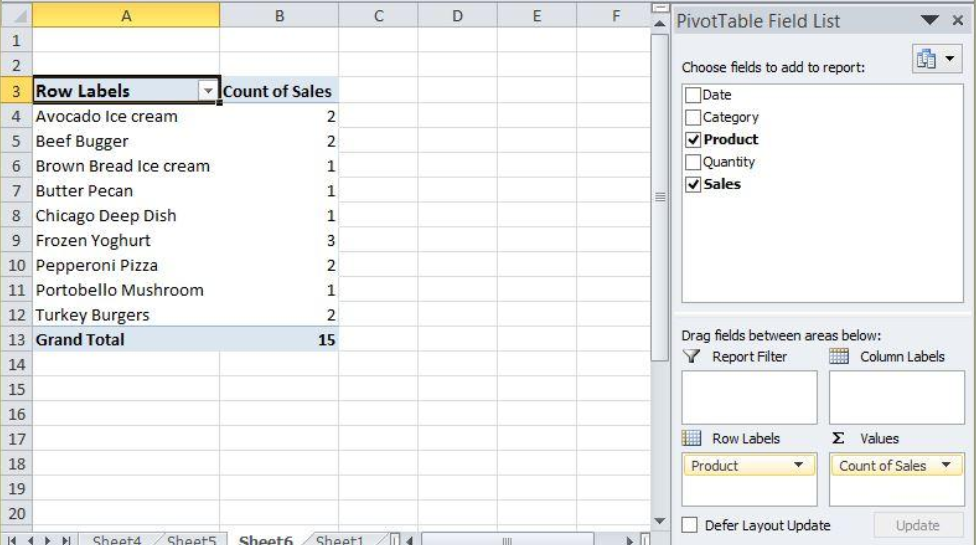Open the Row Labels filter dropdown in A3
Viewport: 976px width, 545px height.
[208, 91]
